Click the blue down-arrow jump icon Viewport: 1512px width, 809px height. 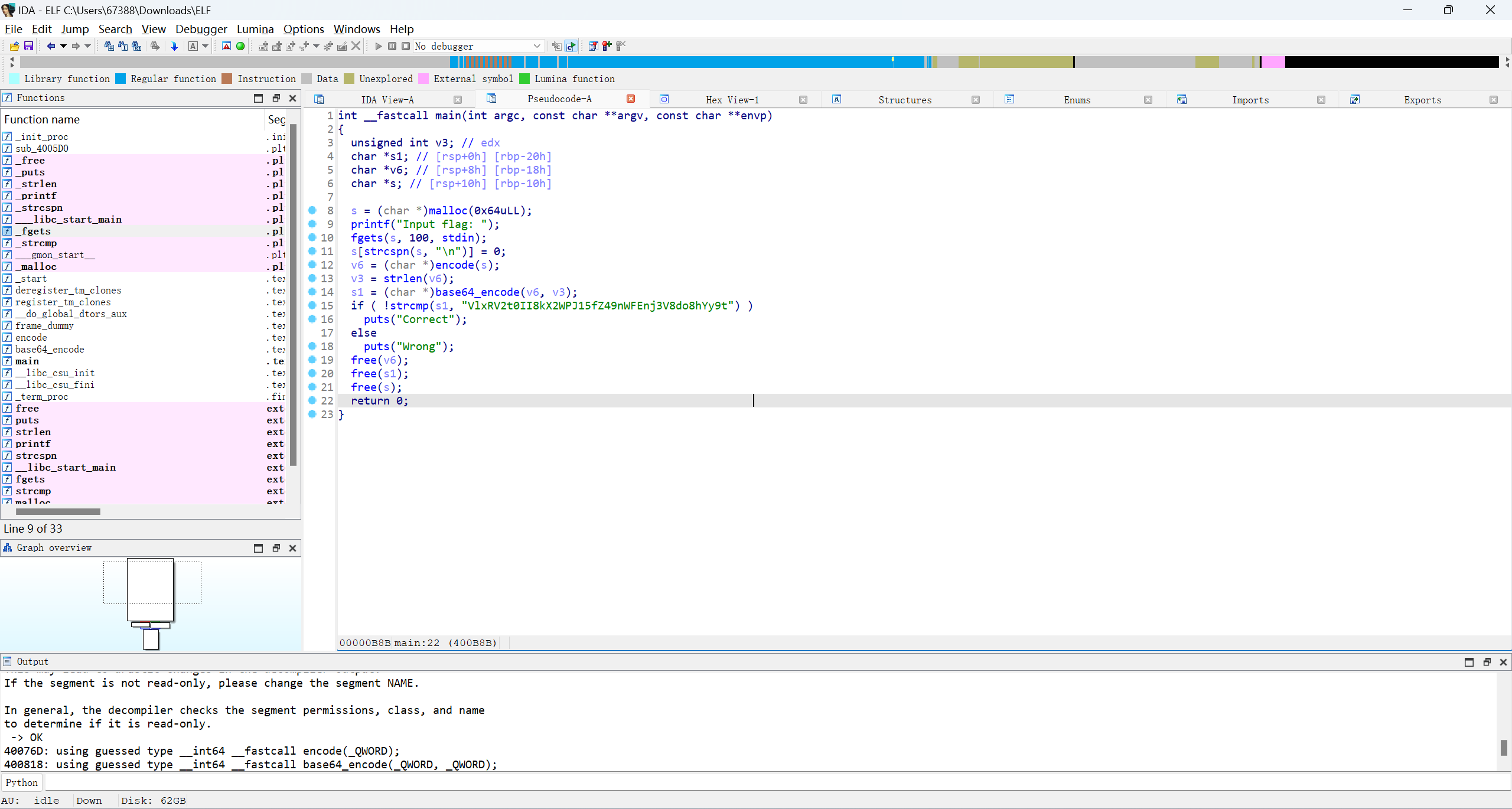point(174,46)
